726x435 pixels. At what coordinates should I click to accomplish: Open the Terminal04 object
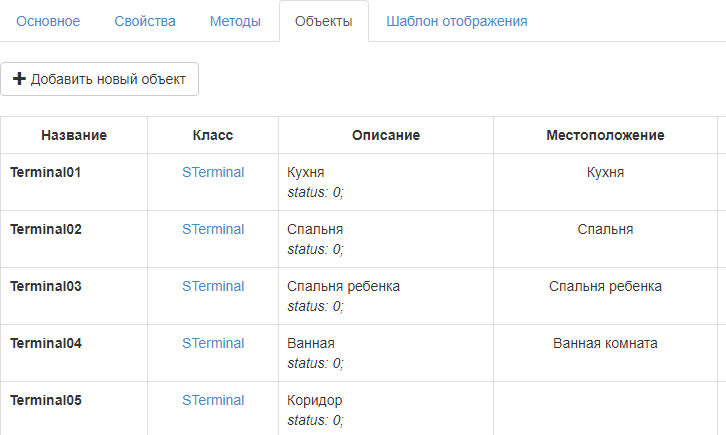(x=45, y=343)
